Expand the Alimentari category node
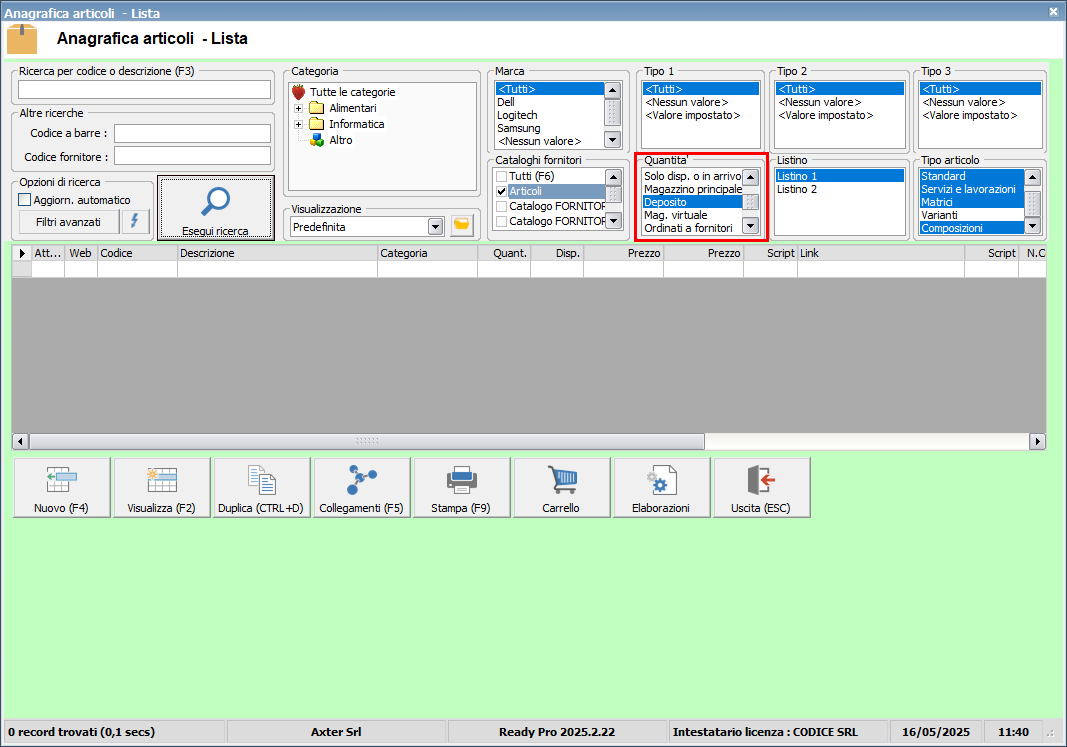Image resolution: width=1067 pixels, height=747 pixels. (x=298, y=108)
